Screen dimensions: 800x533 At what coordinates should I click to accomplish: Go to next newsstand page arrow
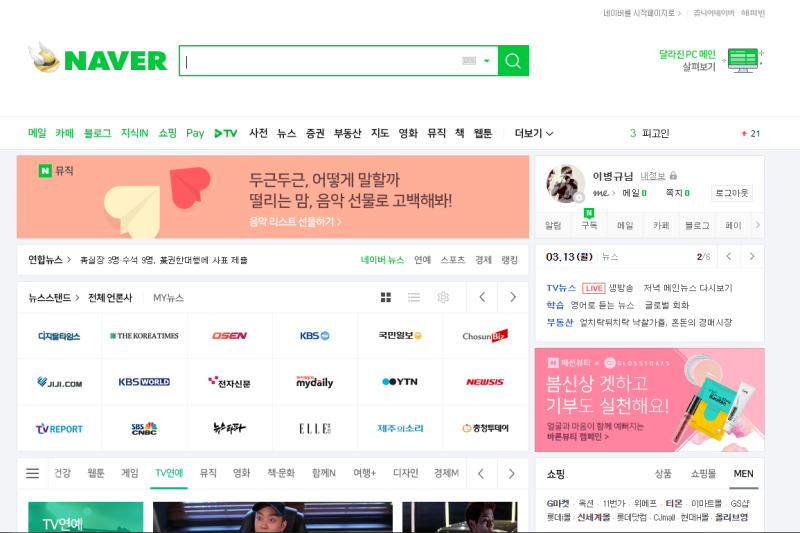513,297
